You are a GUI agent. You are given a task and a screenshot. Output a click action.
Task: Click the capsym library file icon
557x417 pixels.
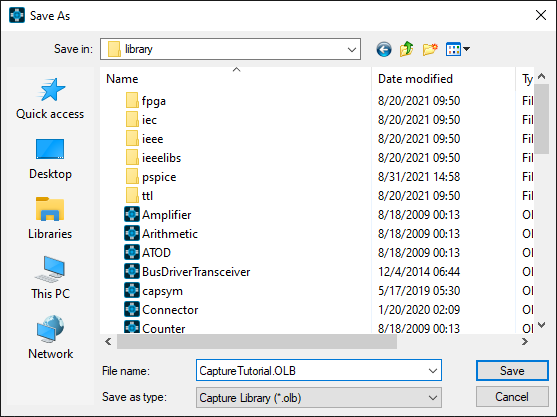pos(132,291)
